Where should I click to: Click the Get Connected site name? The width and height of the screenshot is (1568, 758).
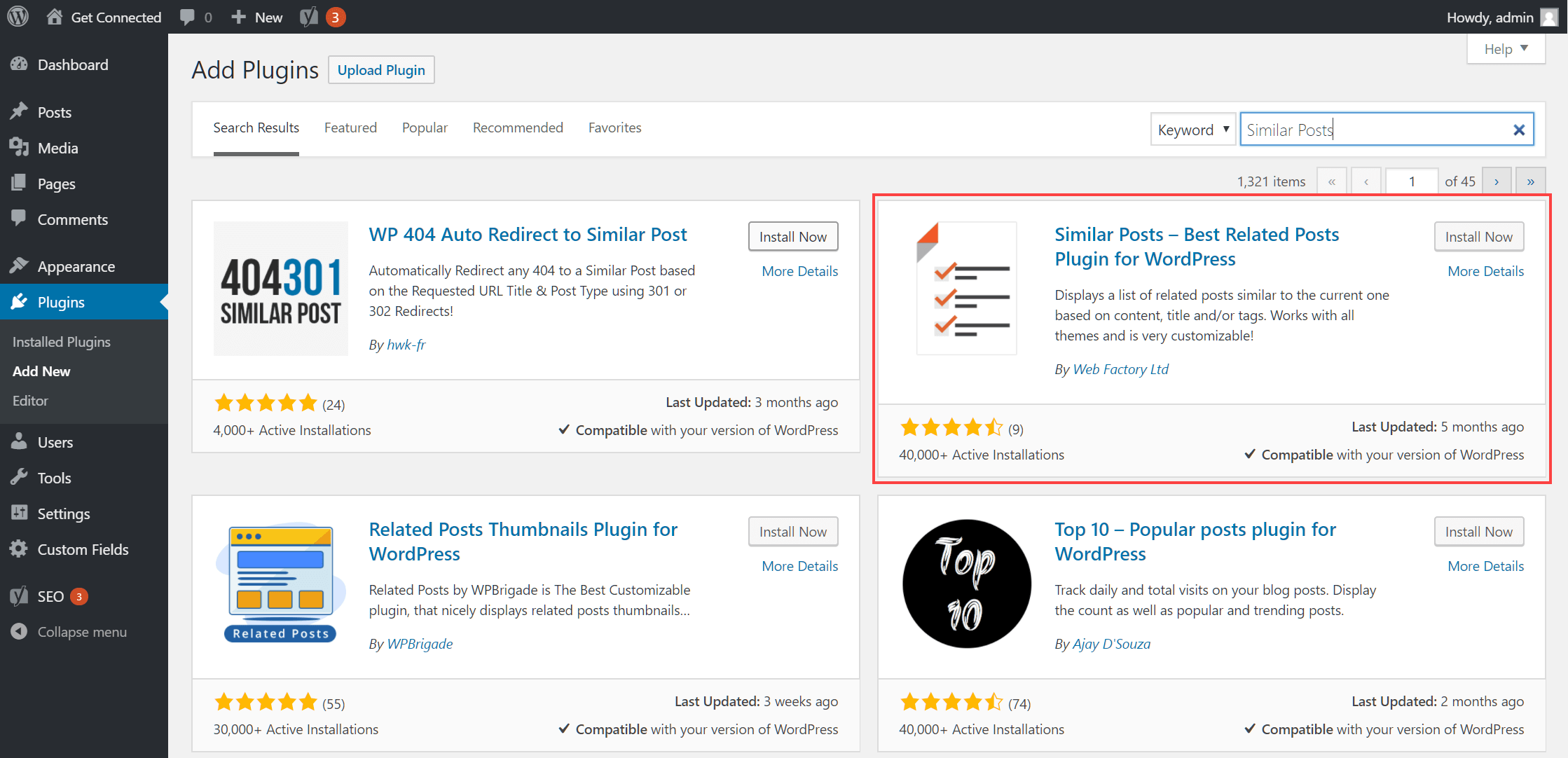[116, 18]
